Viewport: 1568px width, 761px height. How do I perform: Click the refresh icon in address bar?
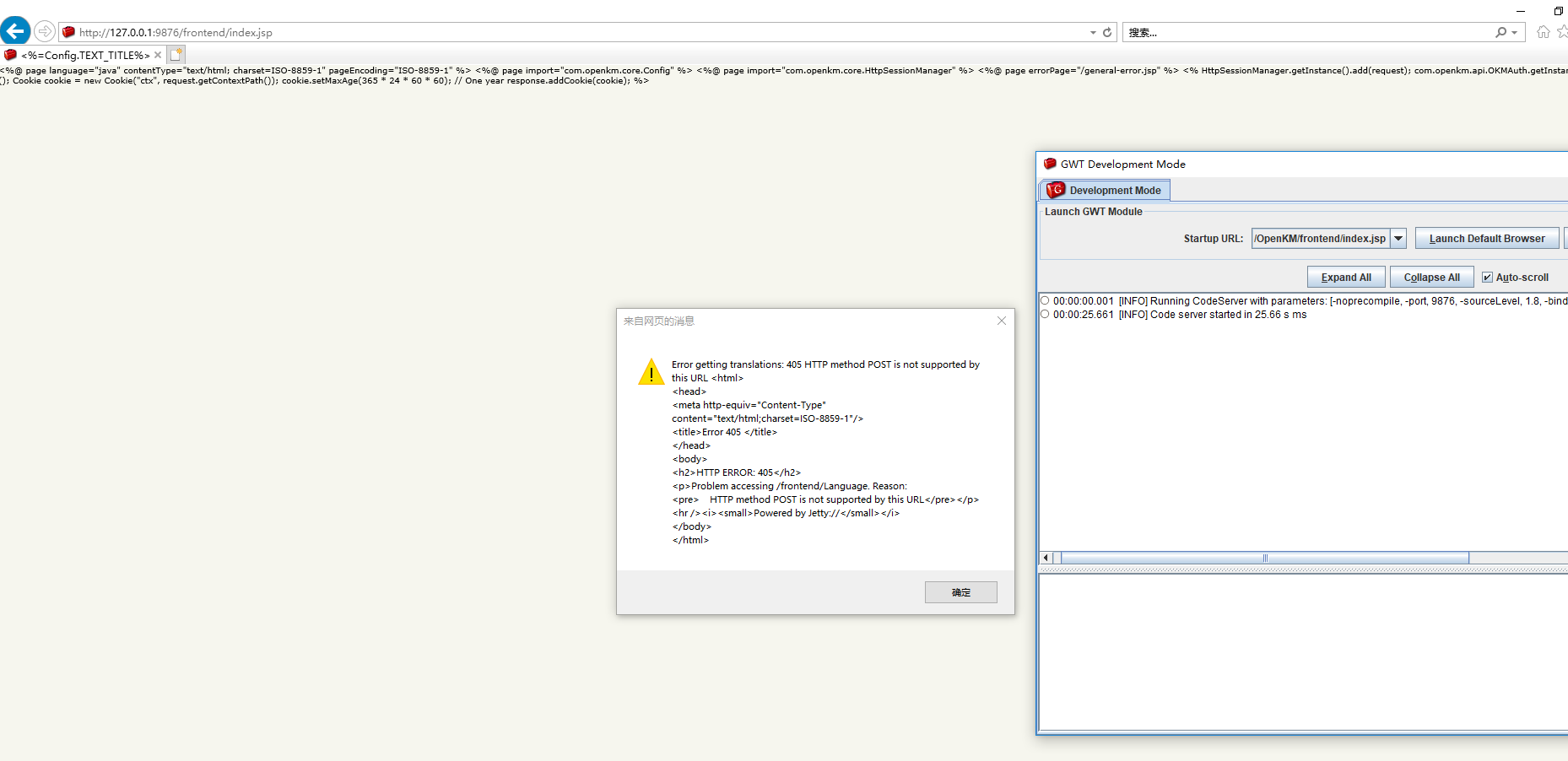coord(1107,32)
